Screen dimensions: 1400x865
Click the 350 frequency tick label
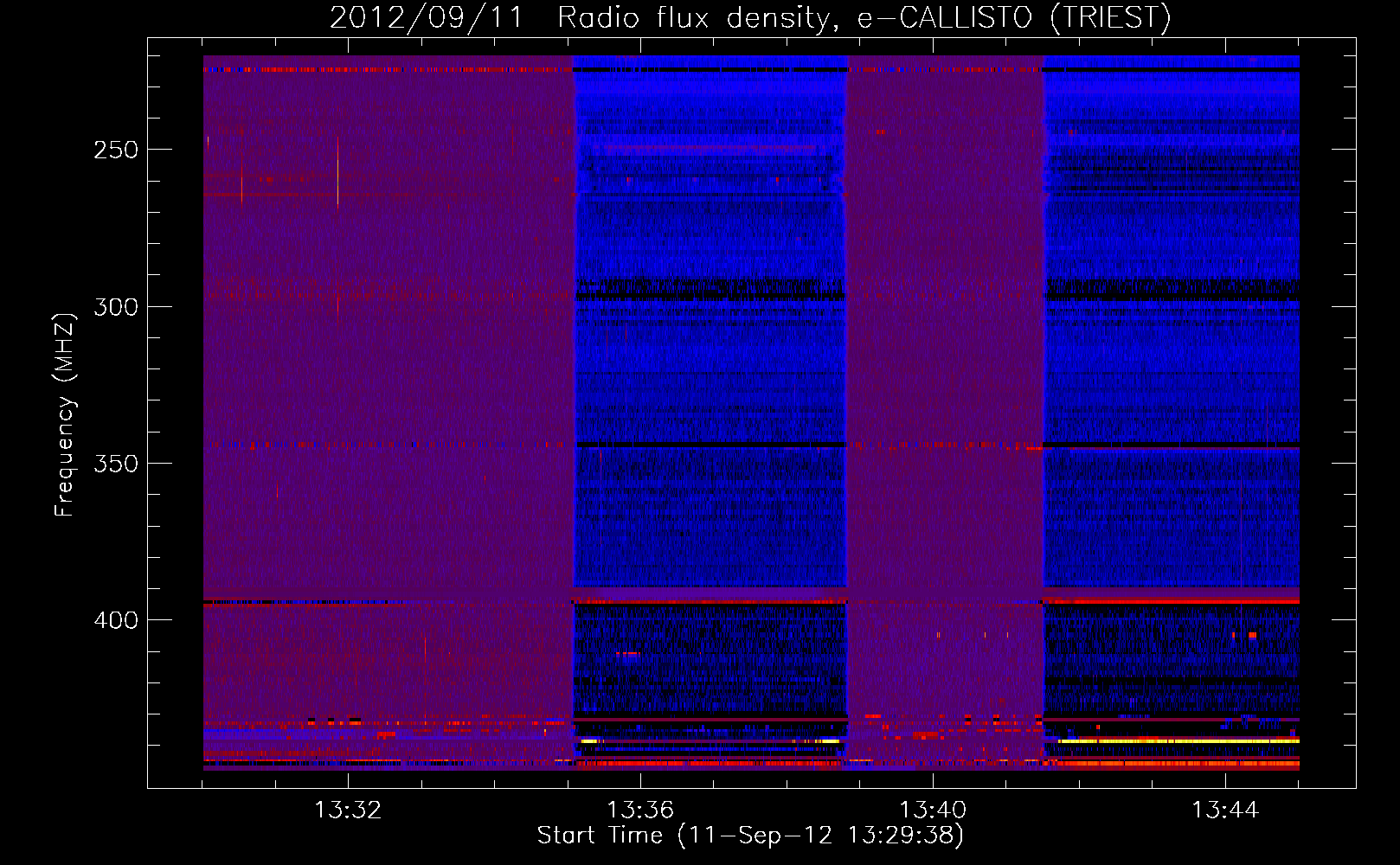tap(116, 464)
